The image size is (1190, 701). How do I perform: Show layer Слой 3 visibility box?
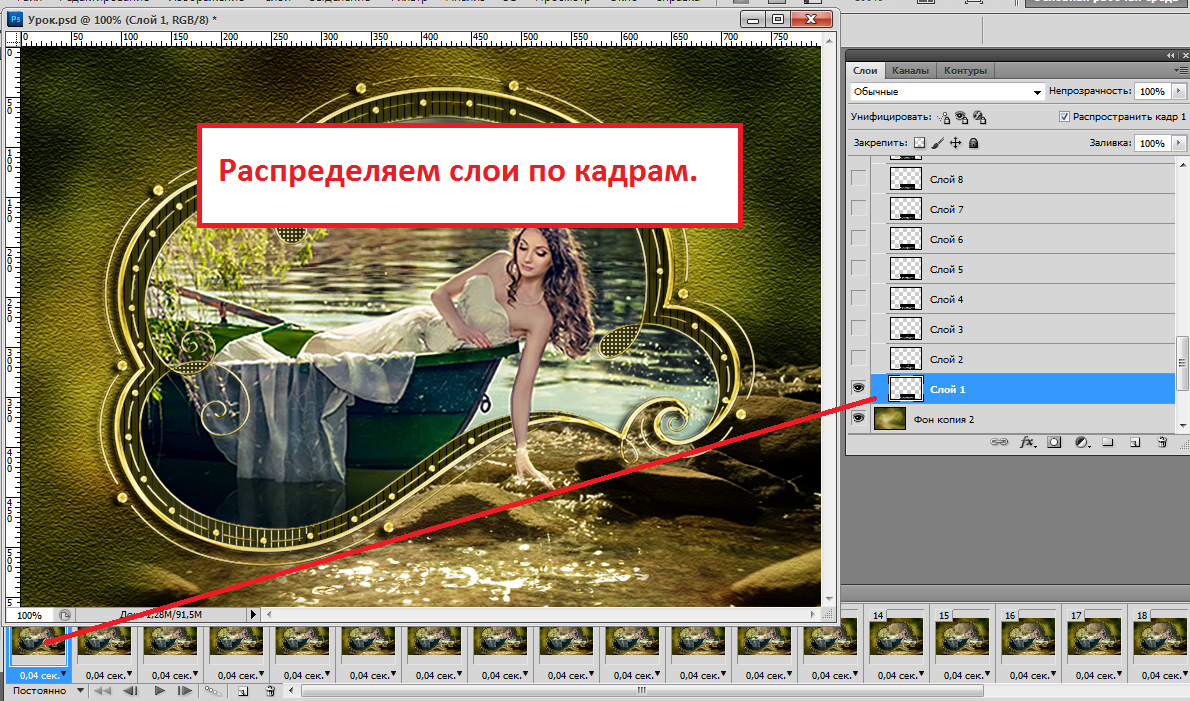tap(858, 328)
